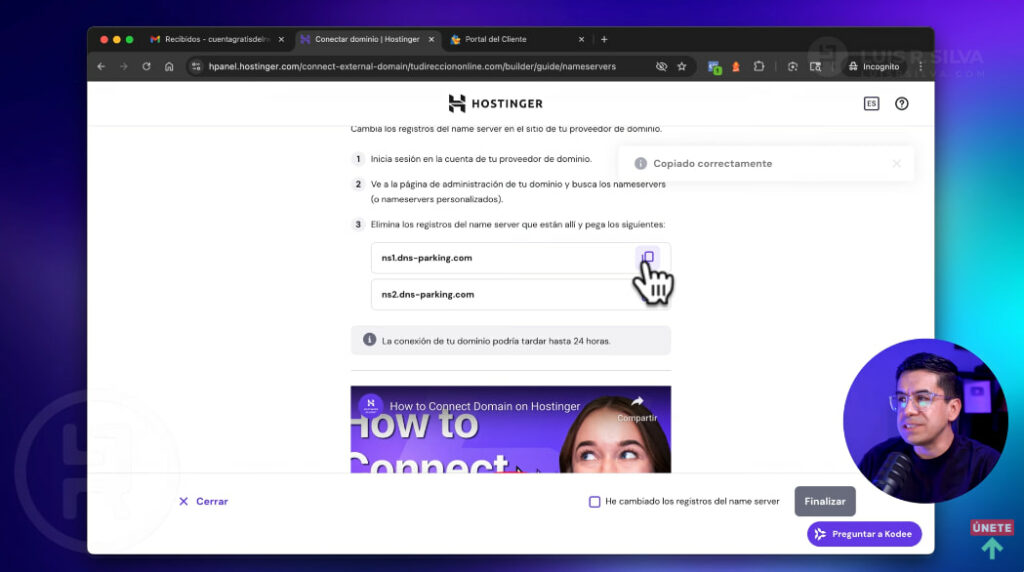Open Chrome three-dot menu
This screenshot has width=1024, height=572.
921,67
